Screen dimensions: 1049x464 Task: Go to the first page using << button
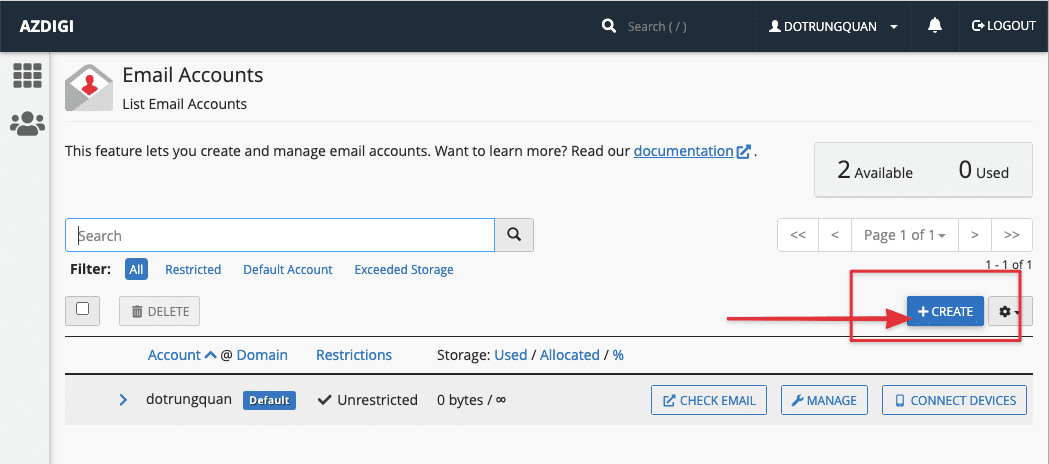[797, 235]
